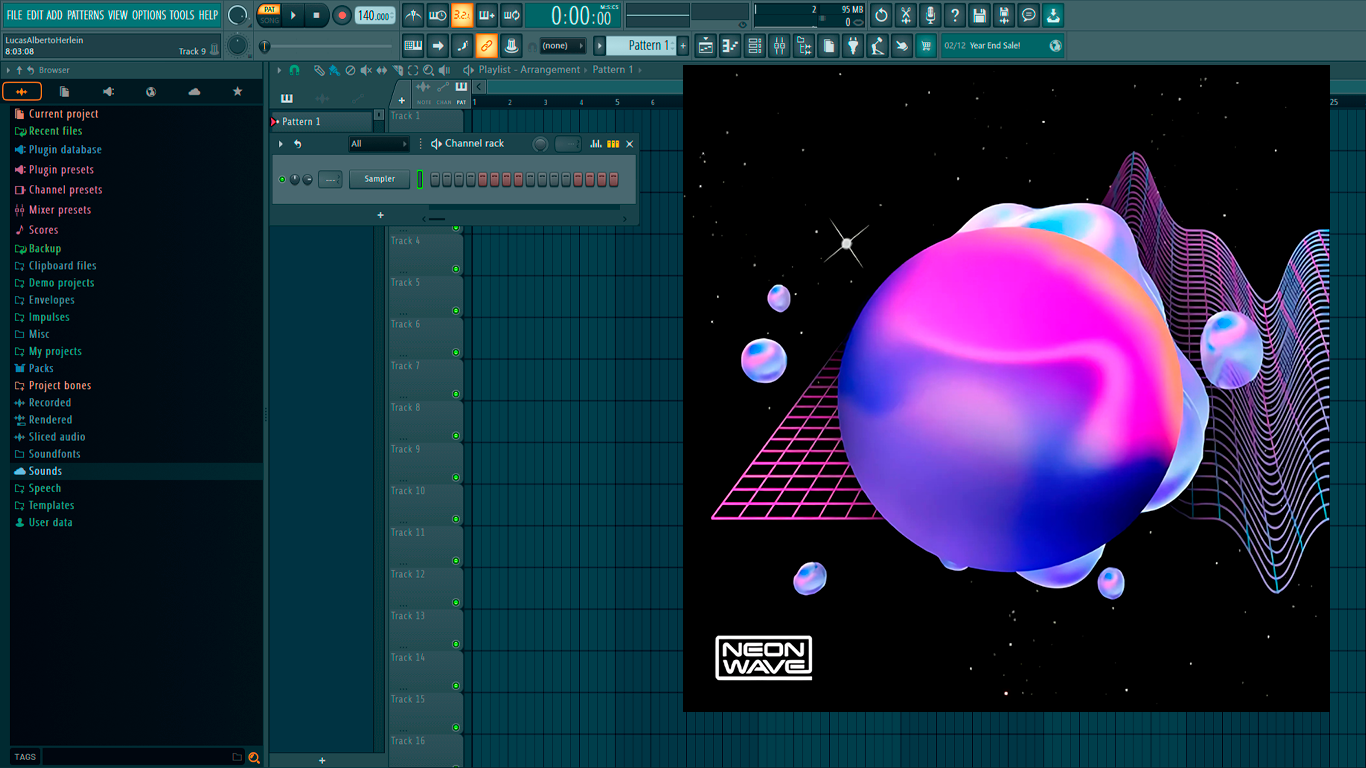
Task: Add a new channel with plus button
Action: [x=380, y=215]
